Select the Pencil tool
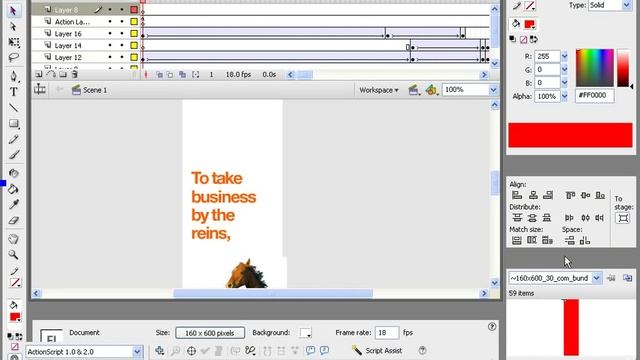Viewport: 640px width, 360px height. [13, 139]
